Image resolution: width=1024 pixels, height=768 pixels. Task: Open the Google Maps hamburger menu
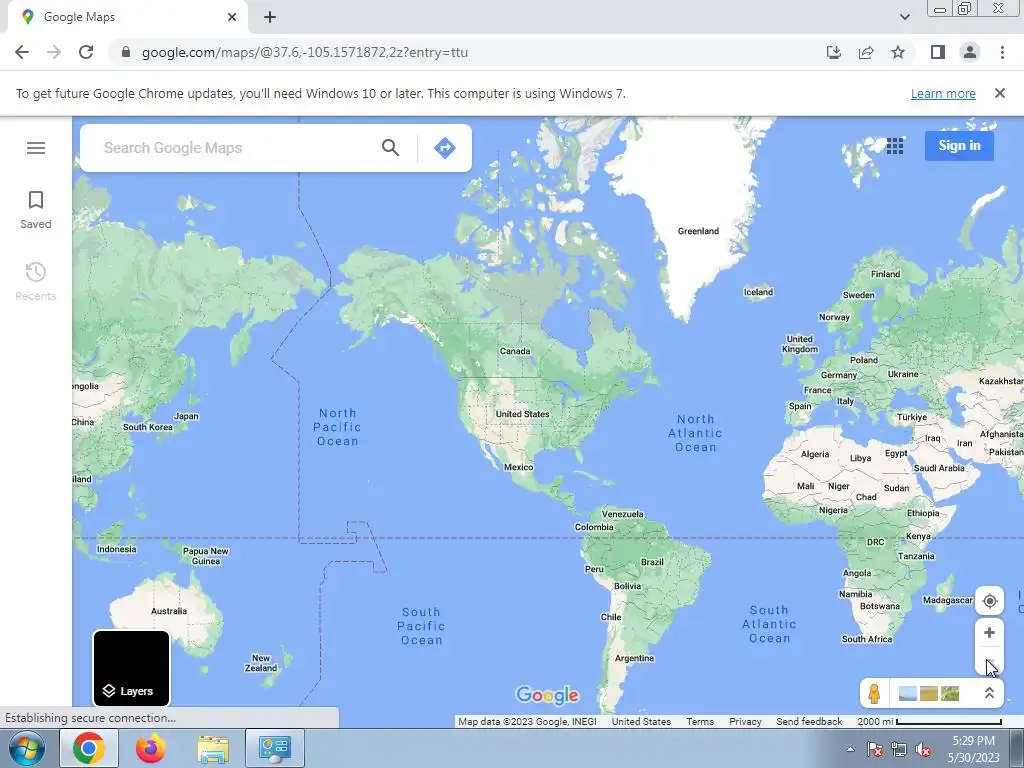tap(36, 148)
